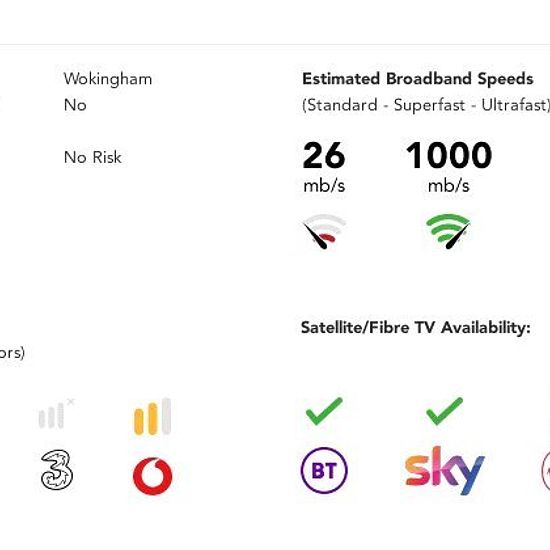
Task: Click the green checkmark above BT
Action: [x=324, y=411]
